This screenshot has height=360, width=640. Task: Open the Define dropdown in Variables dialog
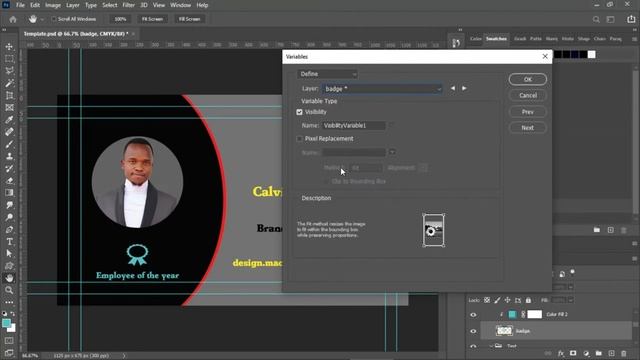327,74
